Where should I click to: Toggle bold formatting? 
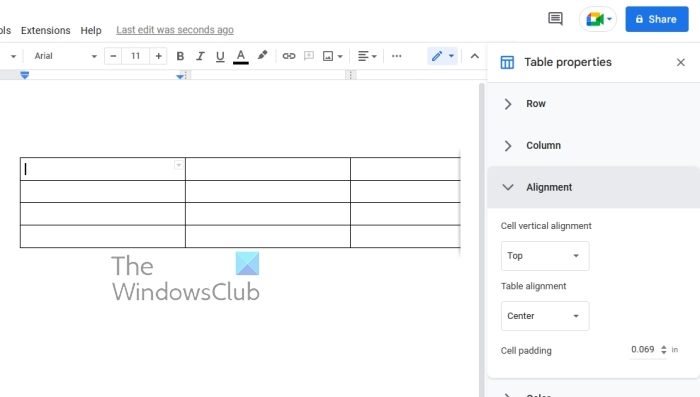coord(180,56)
